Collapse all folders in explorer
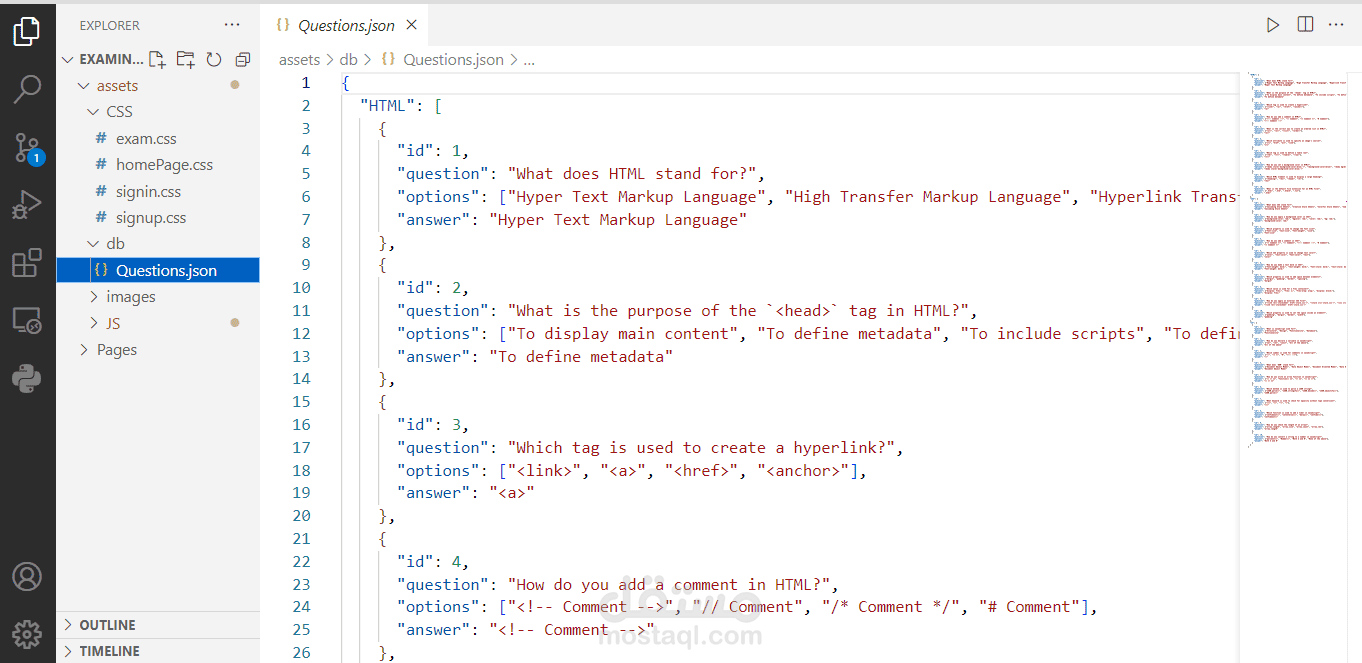The height and width of the screenshot is (663, 1362). 242,59
